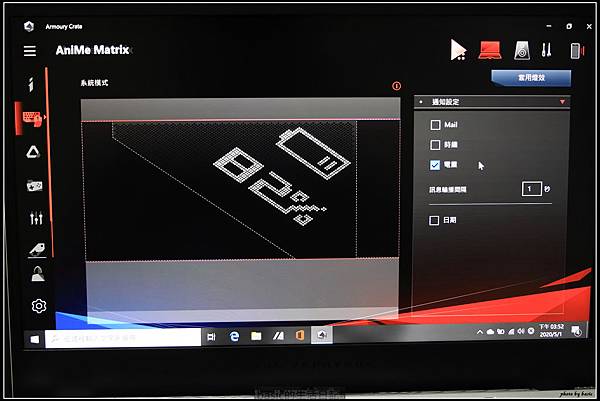This screenshot has height=401, width=600.
Task: Click the Armoury Crate logo in title bar
Action: point(29,26)
